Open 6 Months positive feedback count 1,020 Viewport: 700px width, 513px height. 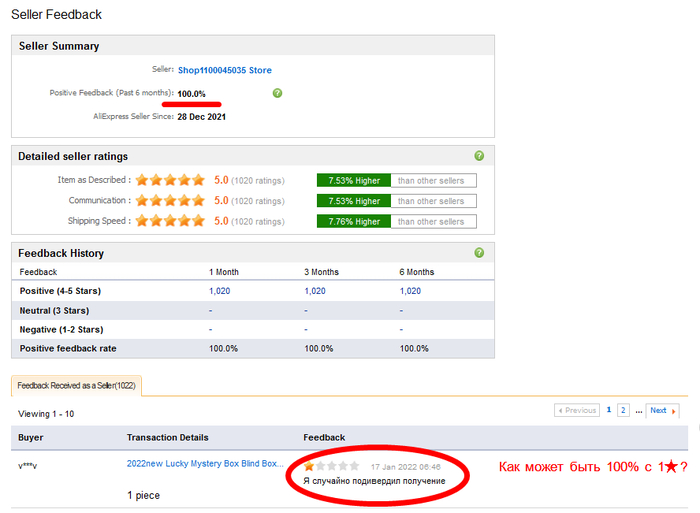pyautogui.click(x=410, y=291)
